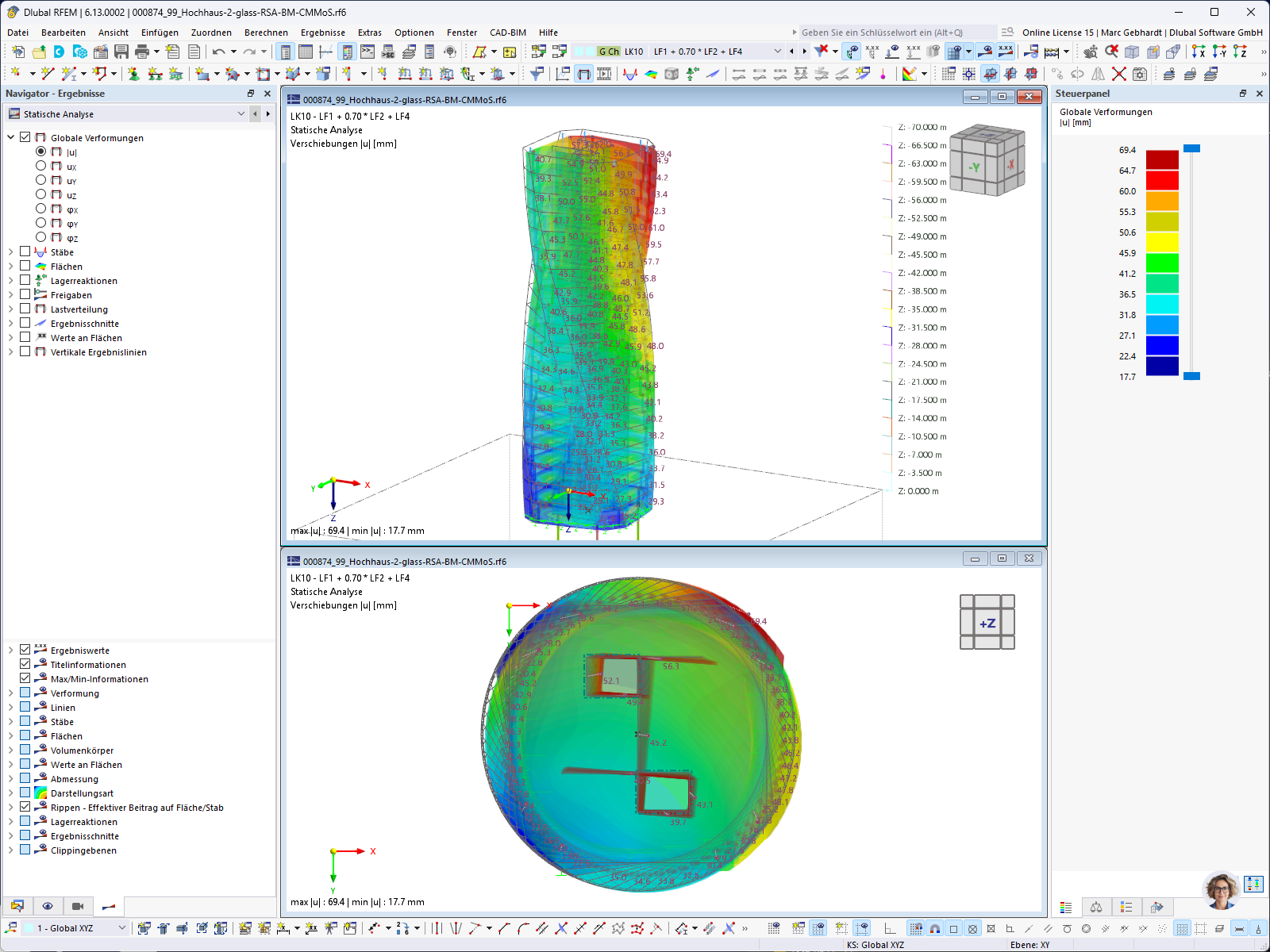Select the uZ radio button under Globale Verformungen
The height and width of the screenshot is (952, 1270).
coord(40,194)
